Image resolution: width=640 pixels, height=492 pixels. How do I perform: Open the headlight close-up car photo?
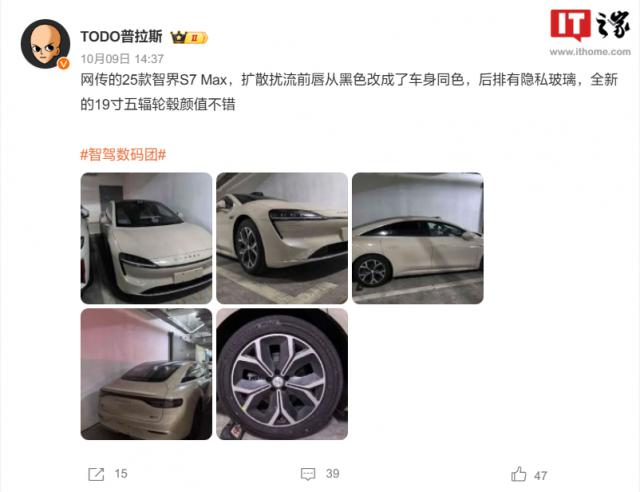(x=282, y=238)
